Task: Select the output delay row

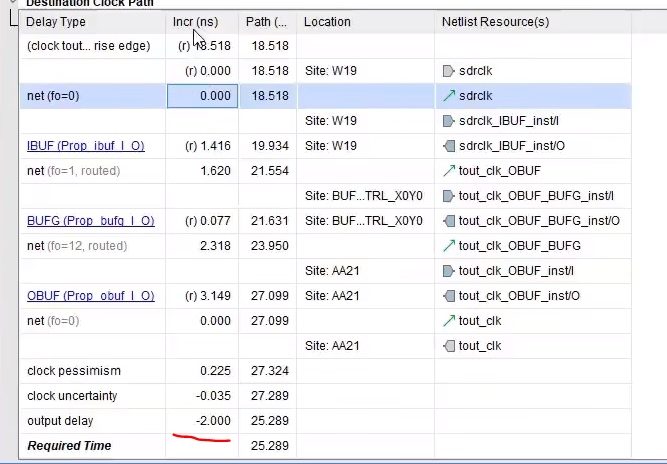Action: 325,421
